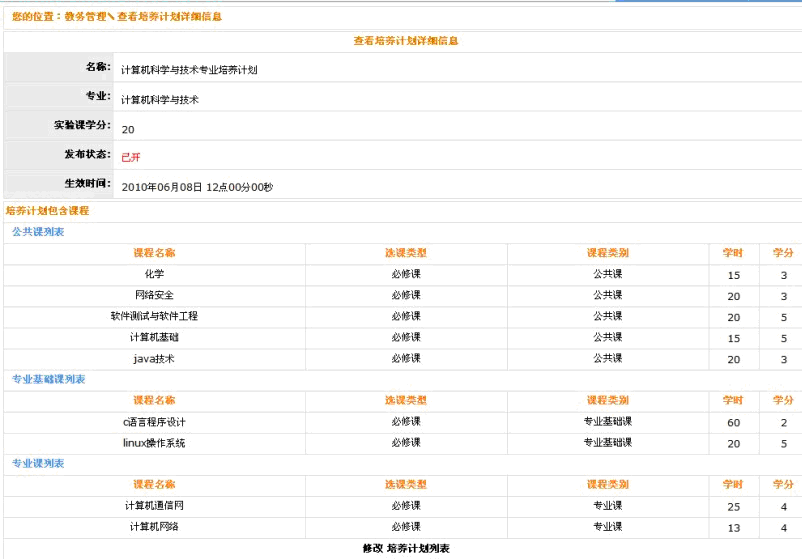
Task: Select the 专业课列表 section heading
Action: [x=38, y=463]
